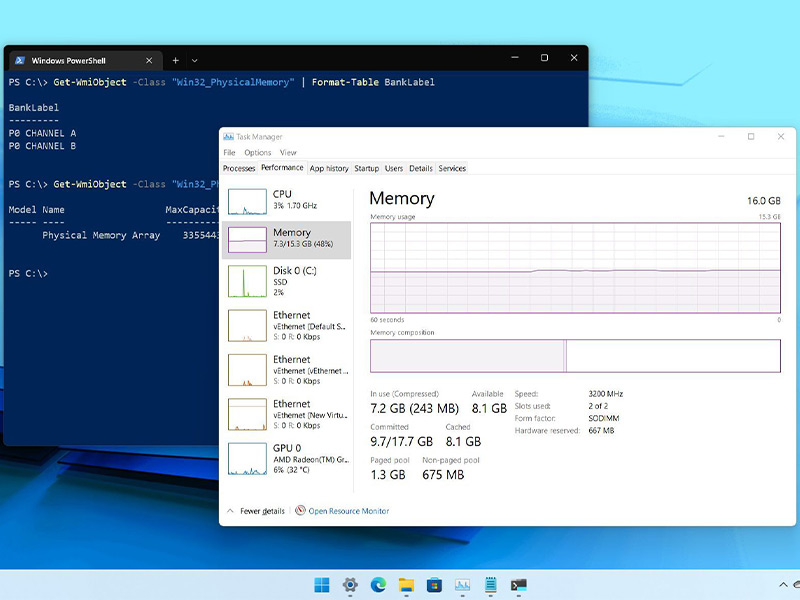
Task: Open the Options menu in Task Manager
Action: [258, 153]
